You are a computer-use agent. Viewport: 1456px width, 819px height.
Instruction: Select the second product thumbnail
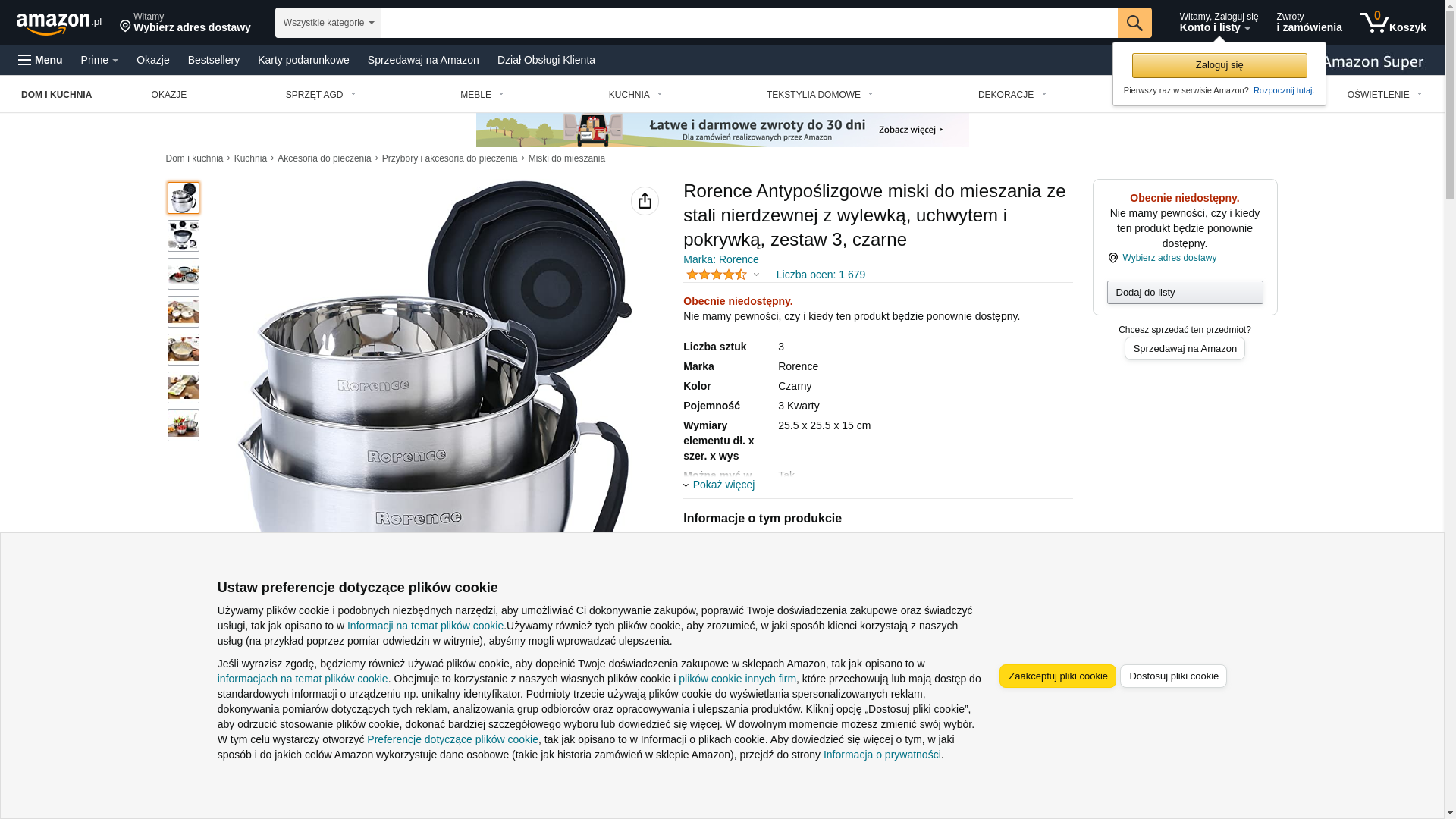tap(184, 236)
